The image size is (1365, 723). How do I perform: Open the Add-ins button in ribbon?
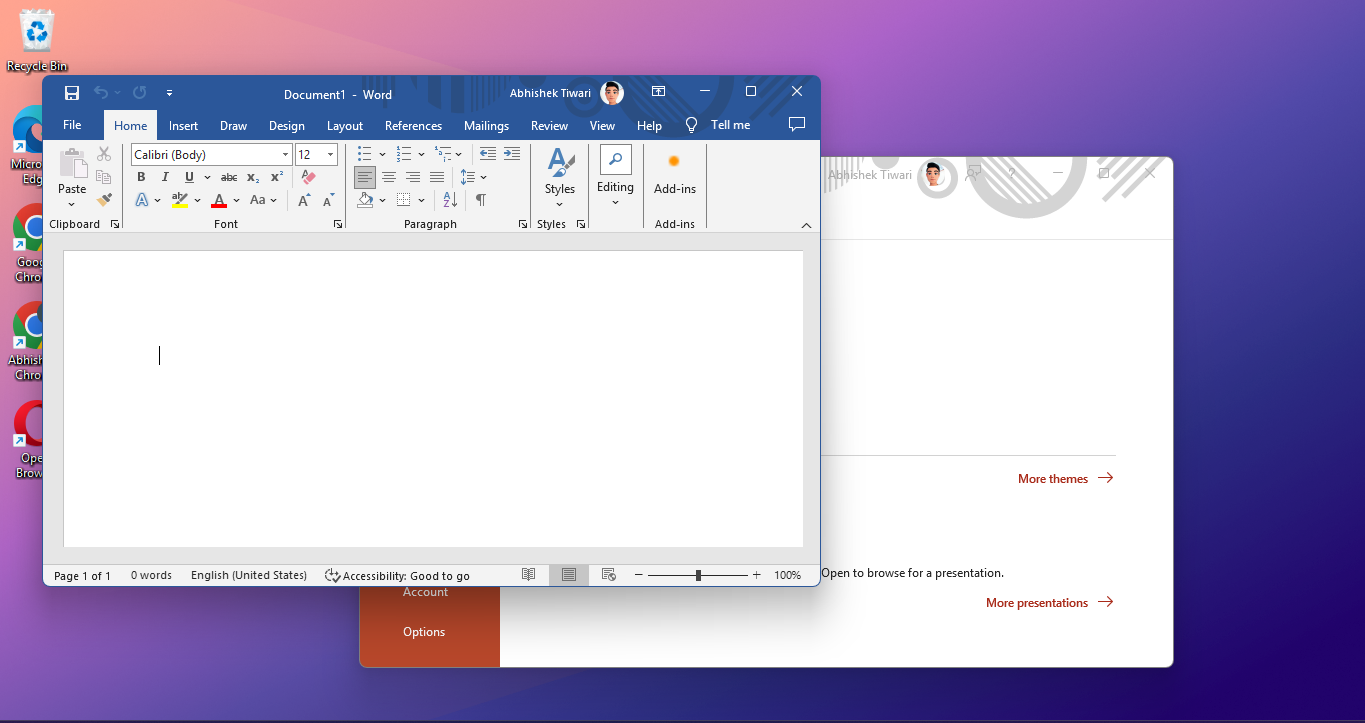coord(675,174)
